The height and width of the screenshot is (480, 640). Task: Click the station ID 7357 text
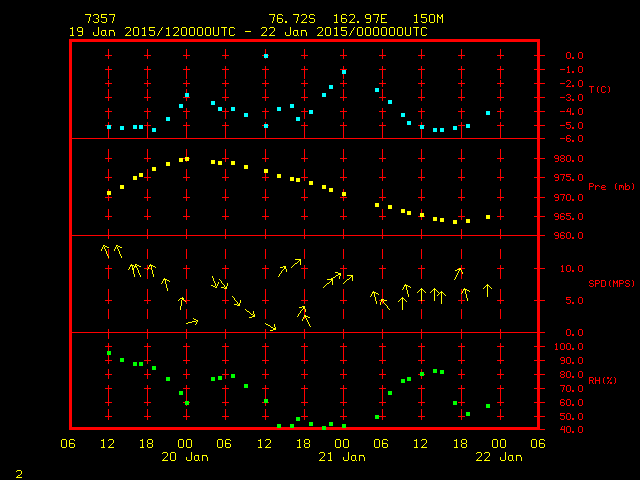click(100, 19)
